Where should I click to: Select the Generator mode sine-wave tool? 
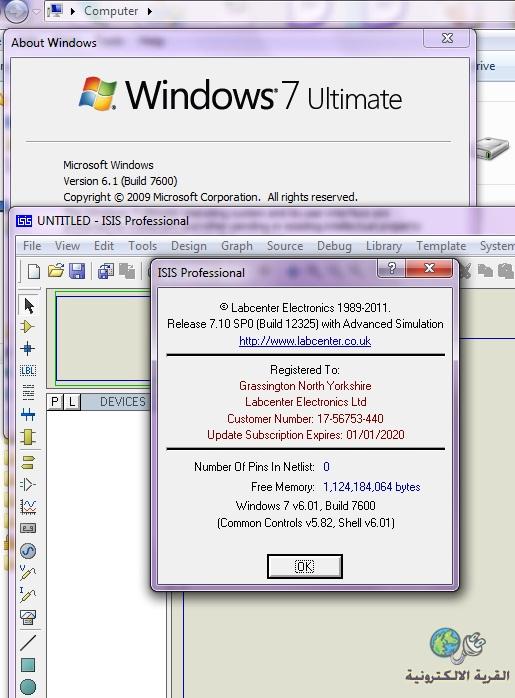coord(28,551)
